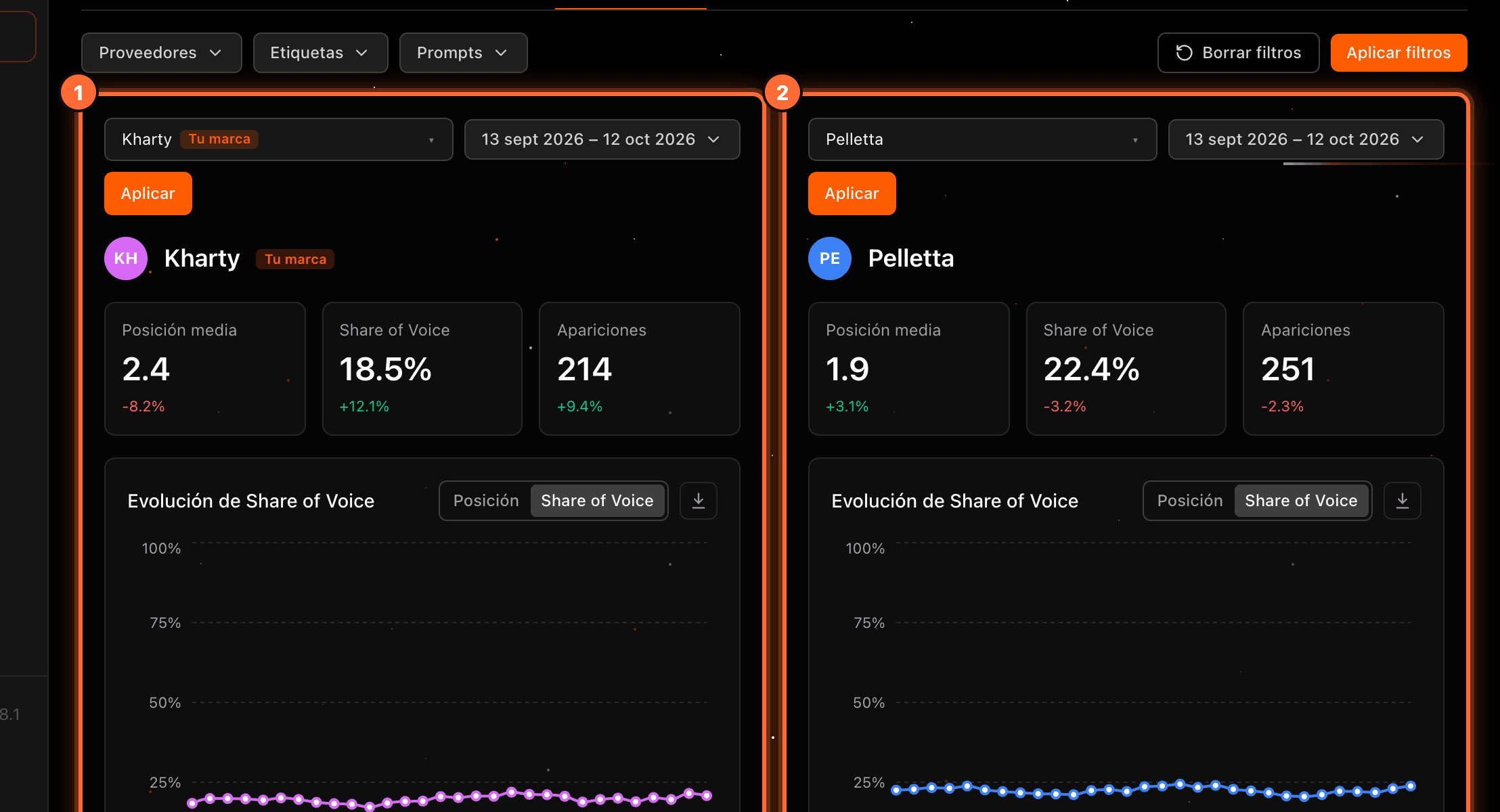Viewport: 1500px width, 812px height.
Task: Click Aplicar in the Kharty panel
Action: click(x=148, y=194)
